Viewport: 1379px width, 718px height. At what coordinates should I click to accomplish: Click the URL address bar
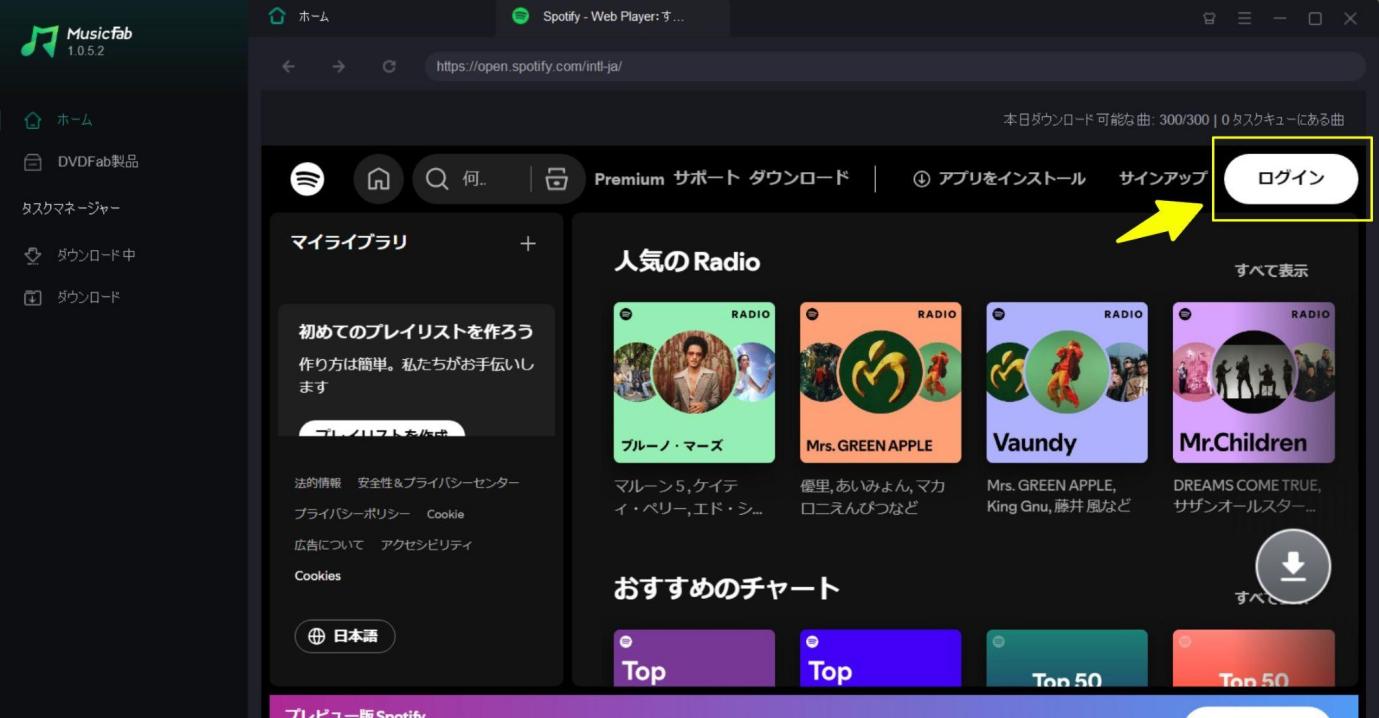895,67
